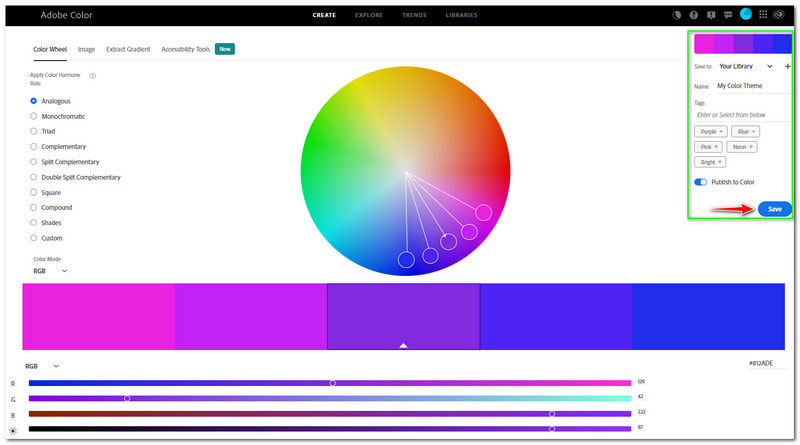The height and width of the screenshot is (445, 800).
Task: Open the Adobe apps grid icon
Action: point(763,14)
